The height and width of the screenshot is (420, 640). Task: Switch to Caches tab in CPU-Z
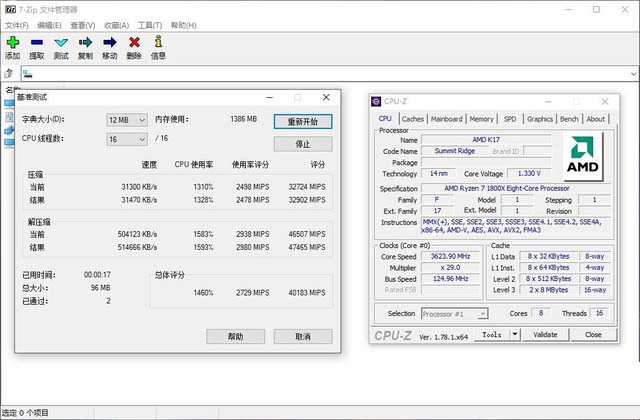click(413, 119)
